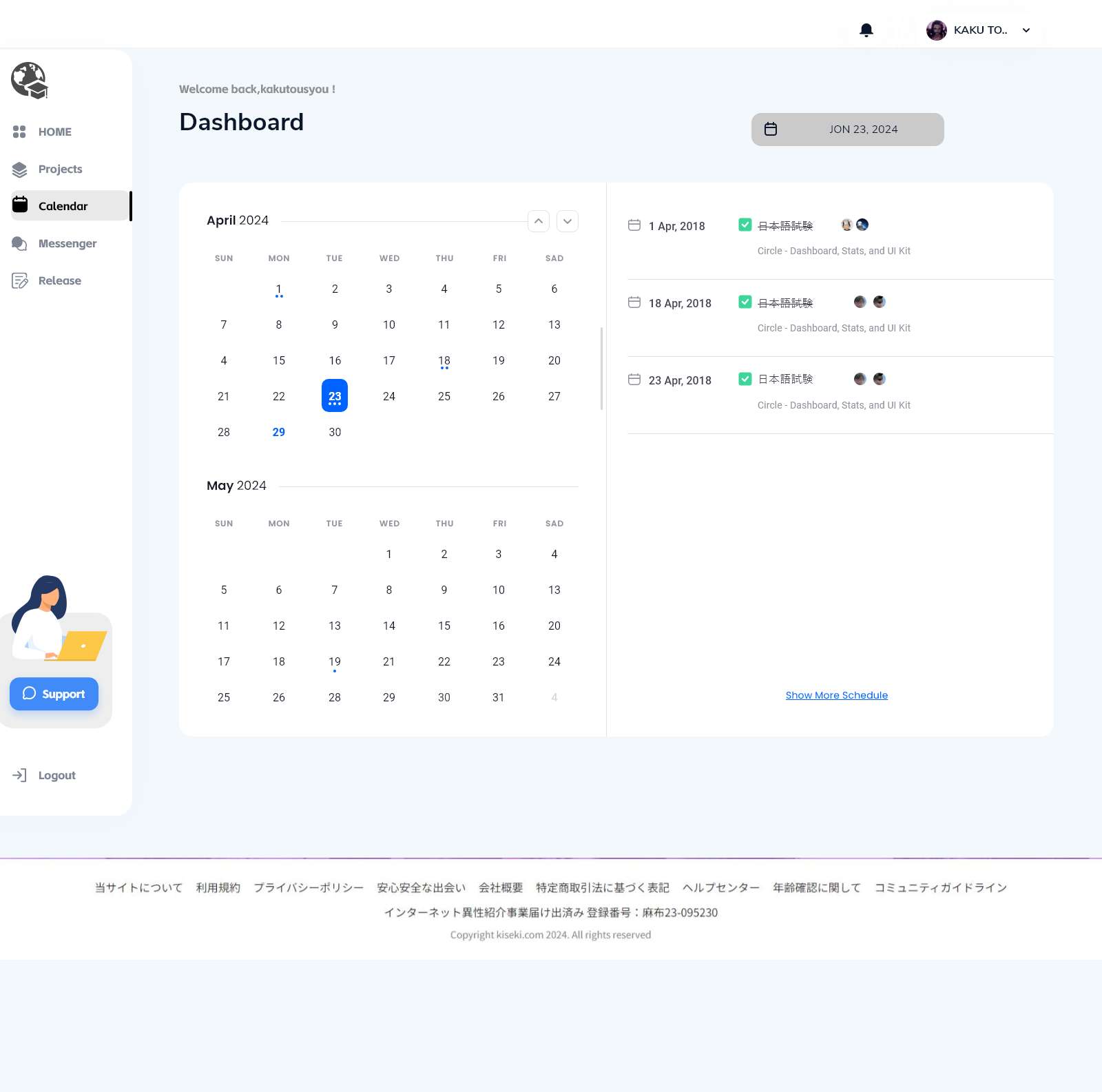Click the Projects layers icon
1102x1092 pixels.
click(x=19, y=169)
